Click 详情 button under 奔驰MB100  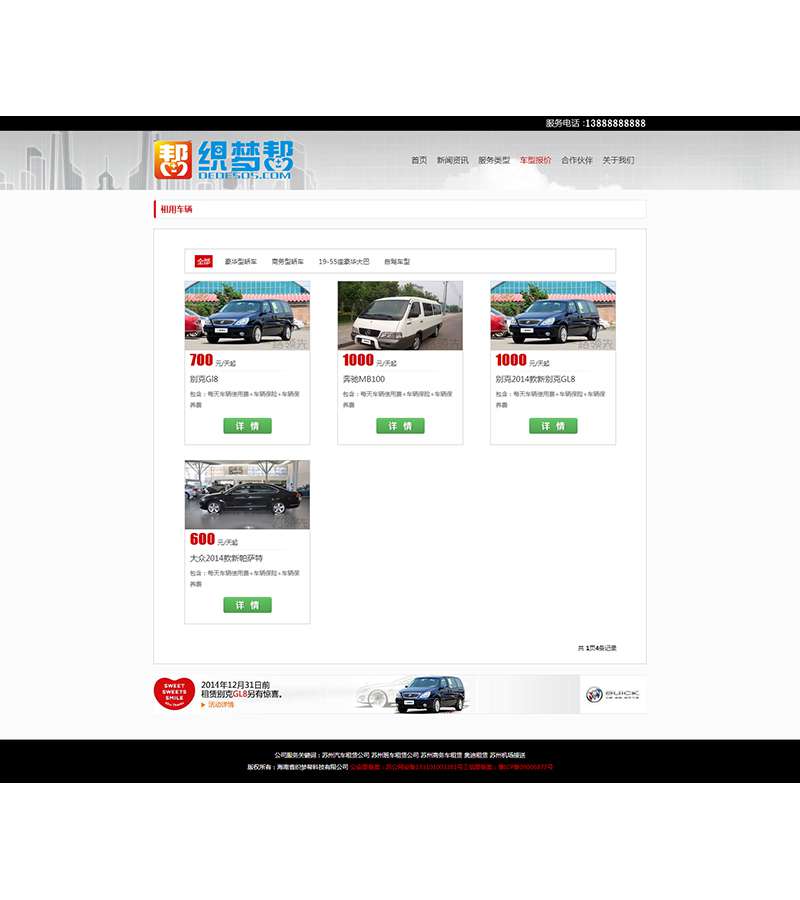(400, 426)
